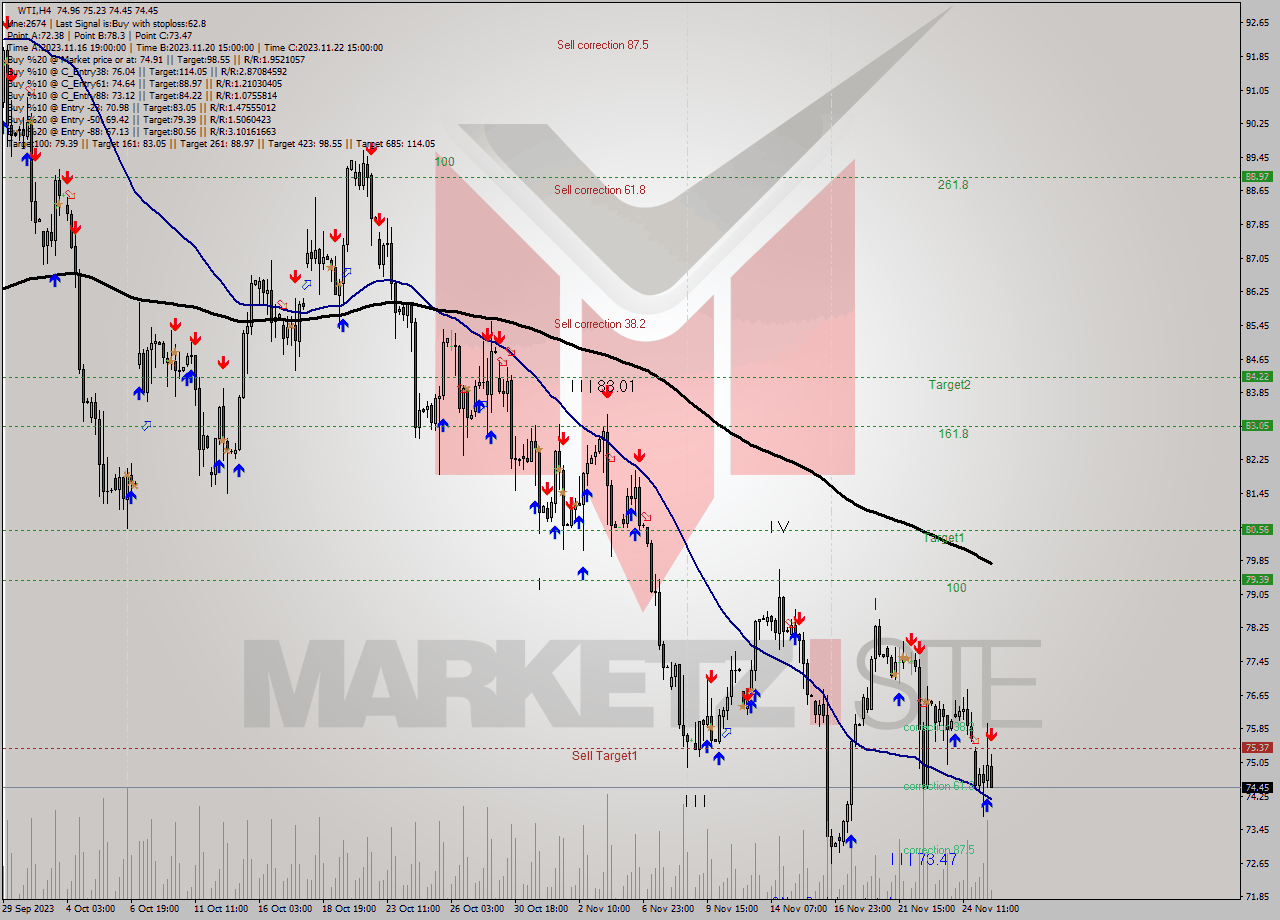Click the 88.97 green price tag
This screenshot has width=1280, height=920.
[1257, 177]
